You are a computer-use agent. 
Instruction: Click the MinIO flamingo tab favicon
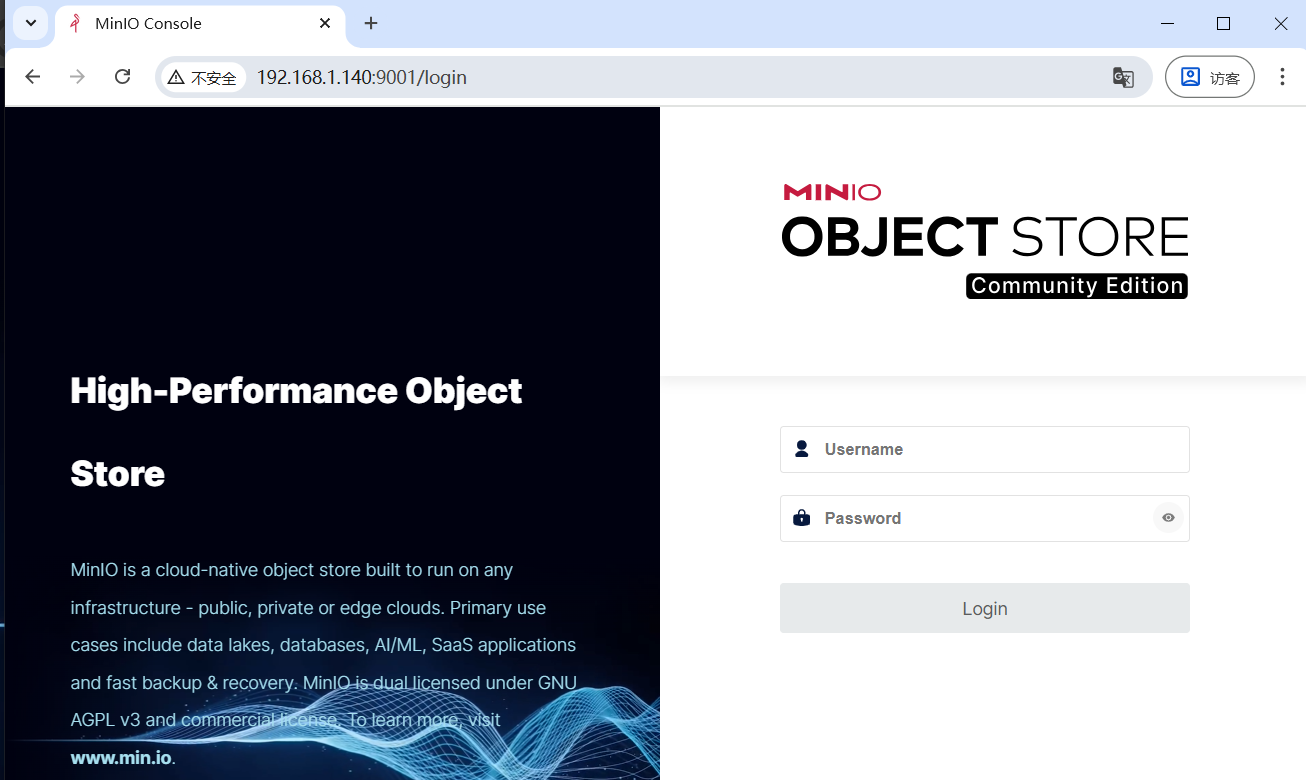tap(75, 23)
